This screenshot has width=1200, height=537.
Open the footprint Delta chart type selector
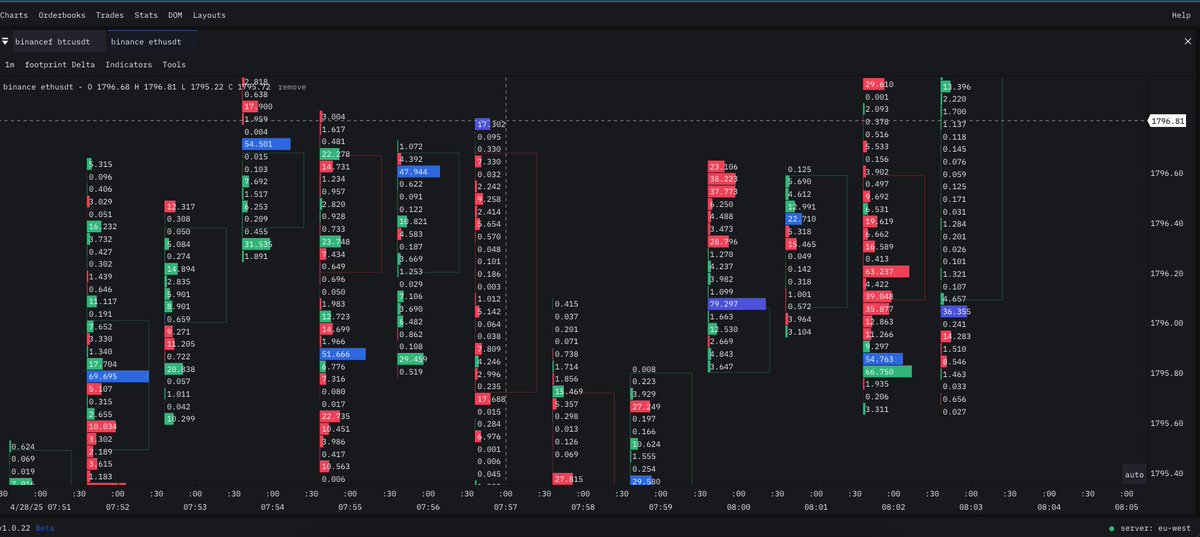pyautogui.click(x=60, y=64)
